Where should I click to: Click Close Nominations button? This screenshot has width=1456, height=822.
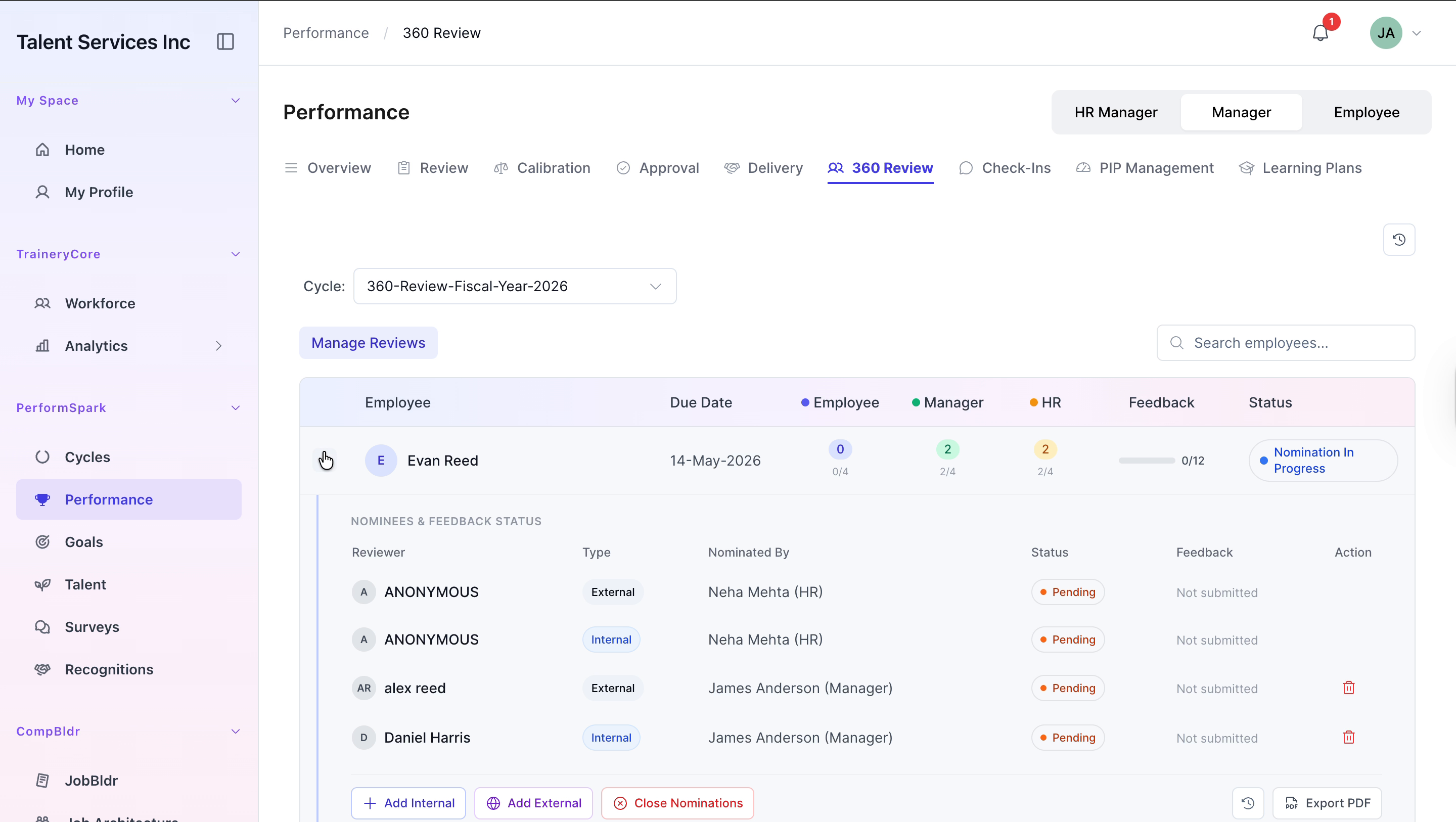pos(677,803)
